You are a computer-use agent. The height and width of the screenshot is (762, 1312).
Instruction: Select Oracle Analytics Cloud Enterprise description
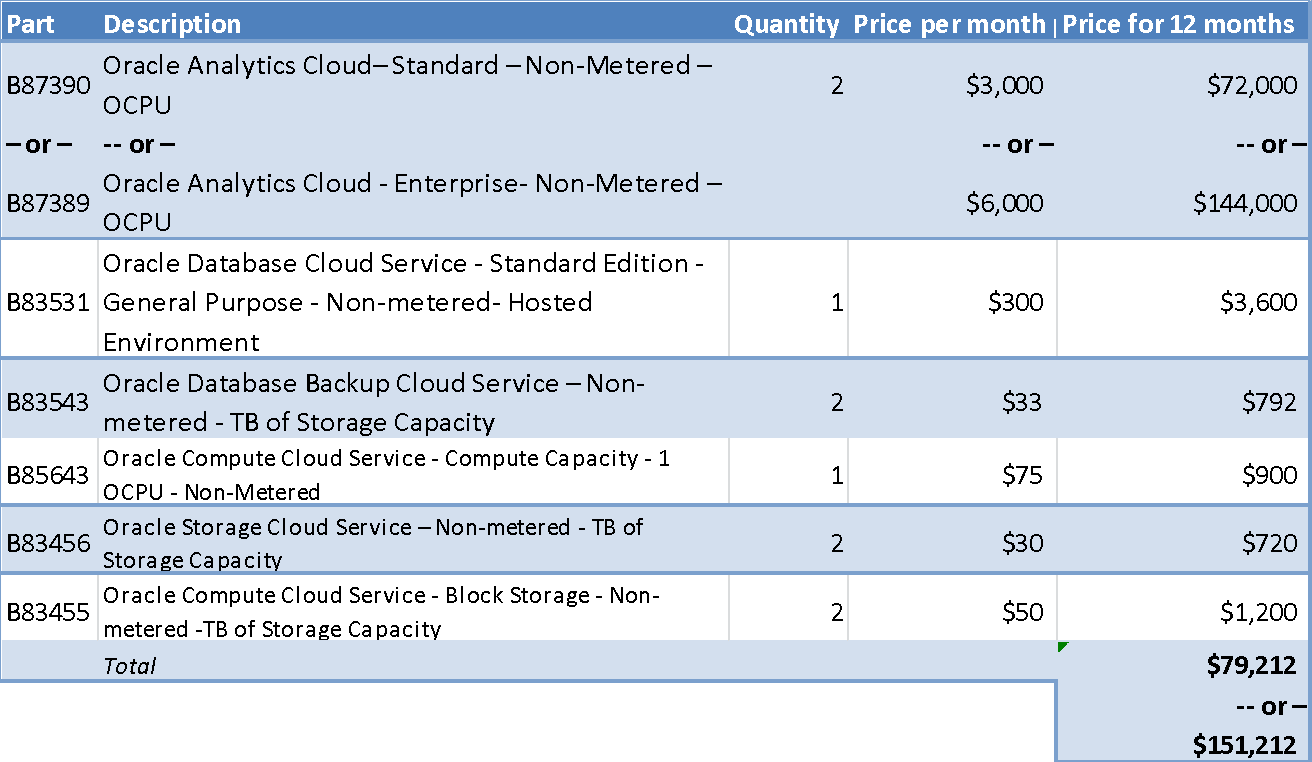[413, 202]
